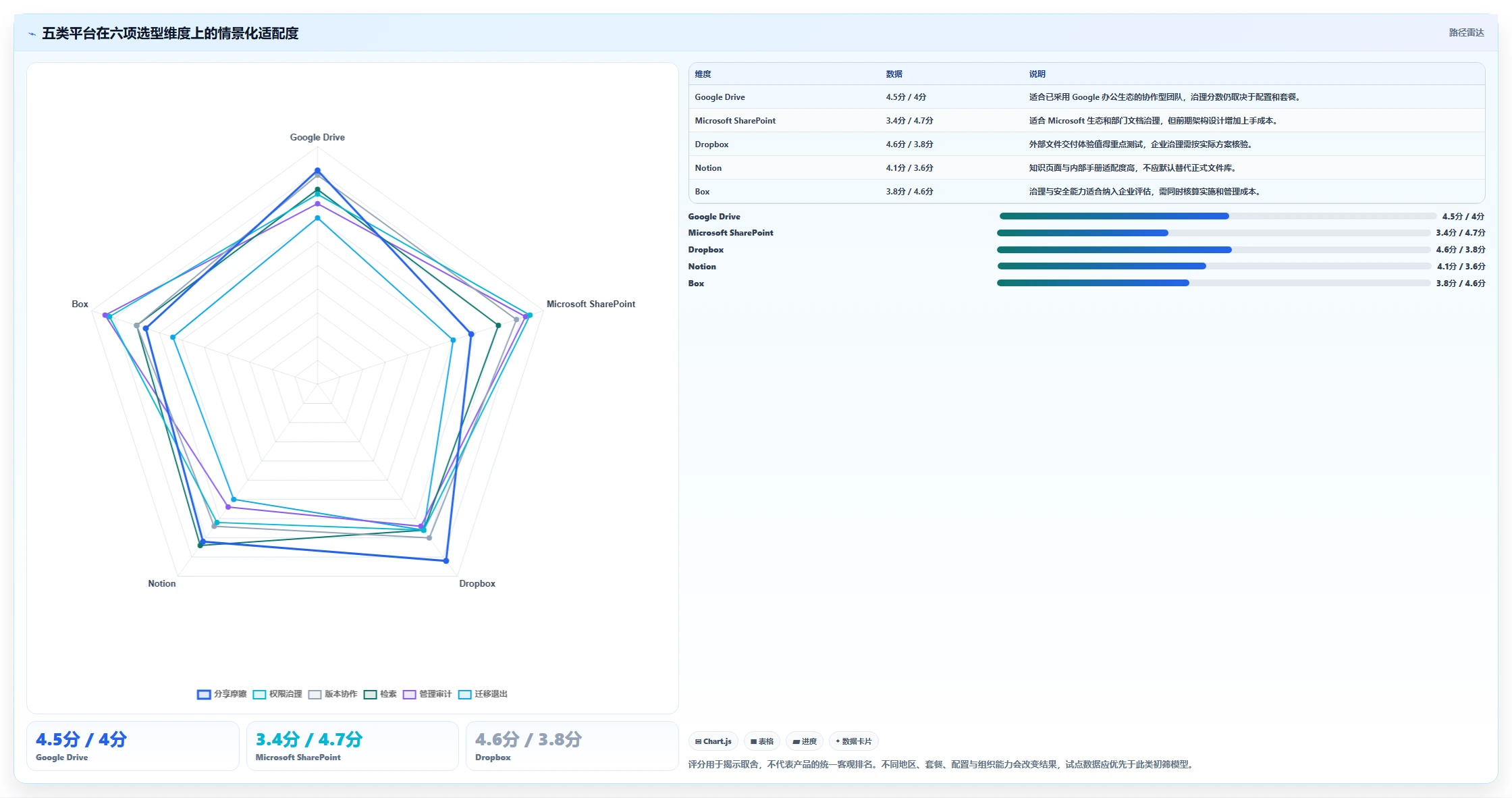This screenshot has width=1512, height=798.
Task: Click the Box table row name
Action: (702, 192)
